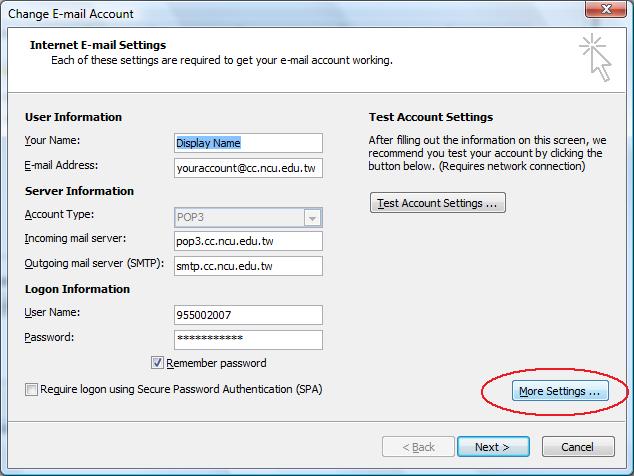Click the Logon Information section heading
This screenshot has height=476, width=634.
click(x=77, y=289)
